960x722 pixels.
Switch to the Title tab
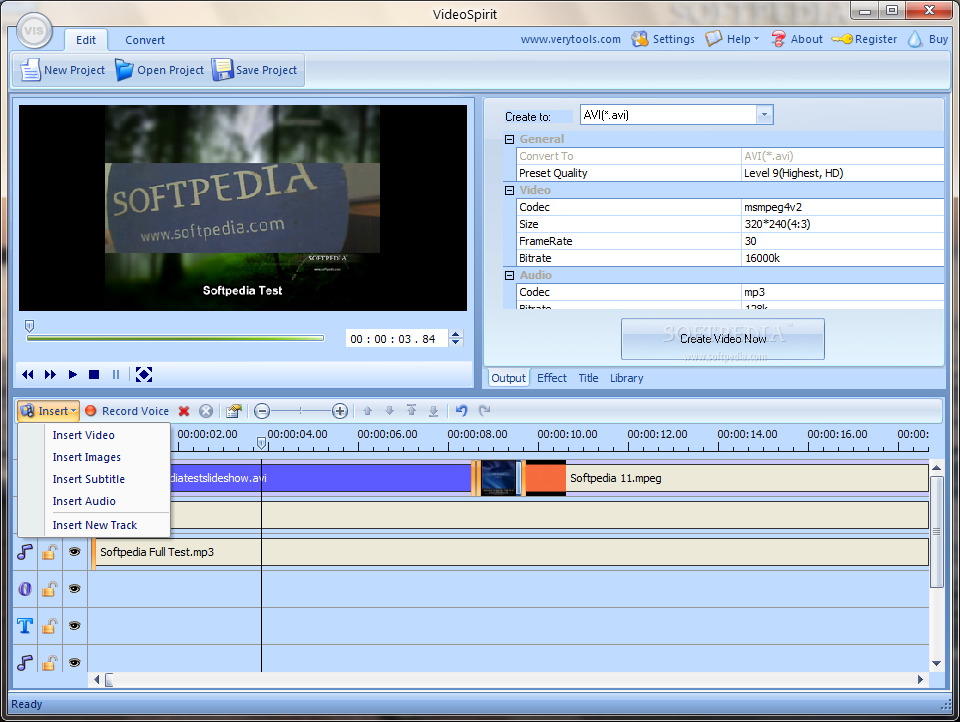588,378
